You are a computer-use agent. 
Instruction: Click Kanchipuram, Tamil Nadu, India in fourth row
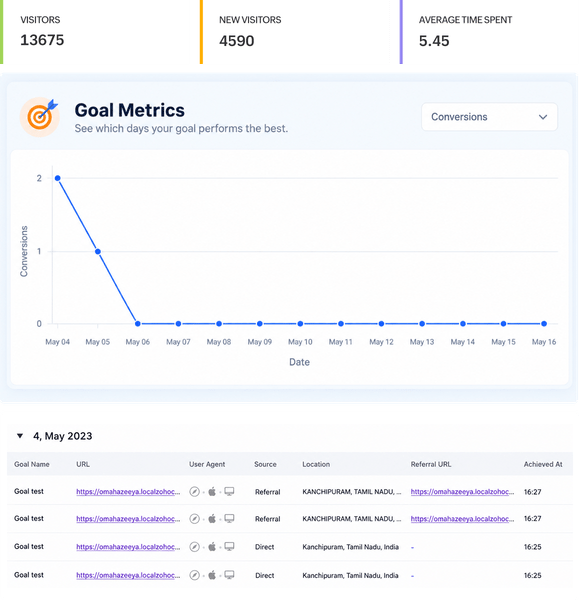[x=351, y=575]
